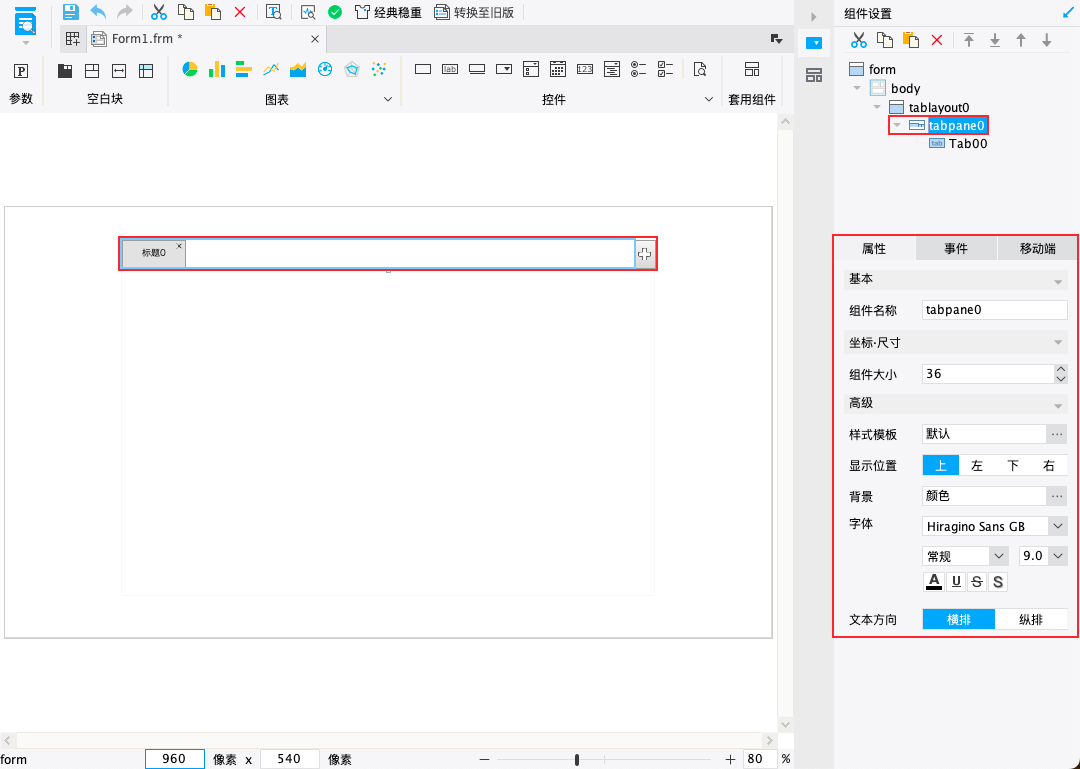The image size is (1080, 769).
Task: Toggle strikethrough font style button
Action: (977, 582)
